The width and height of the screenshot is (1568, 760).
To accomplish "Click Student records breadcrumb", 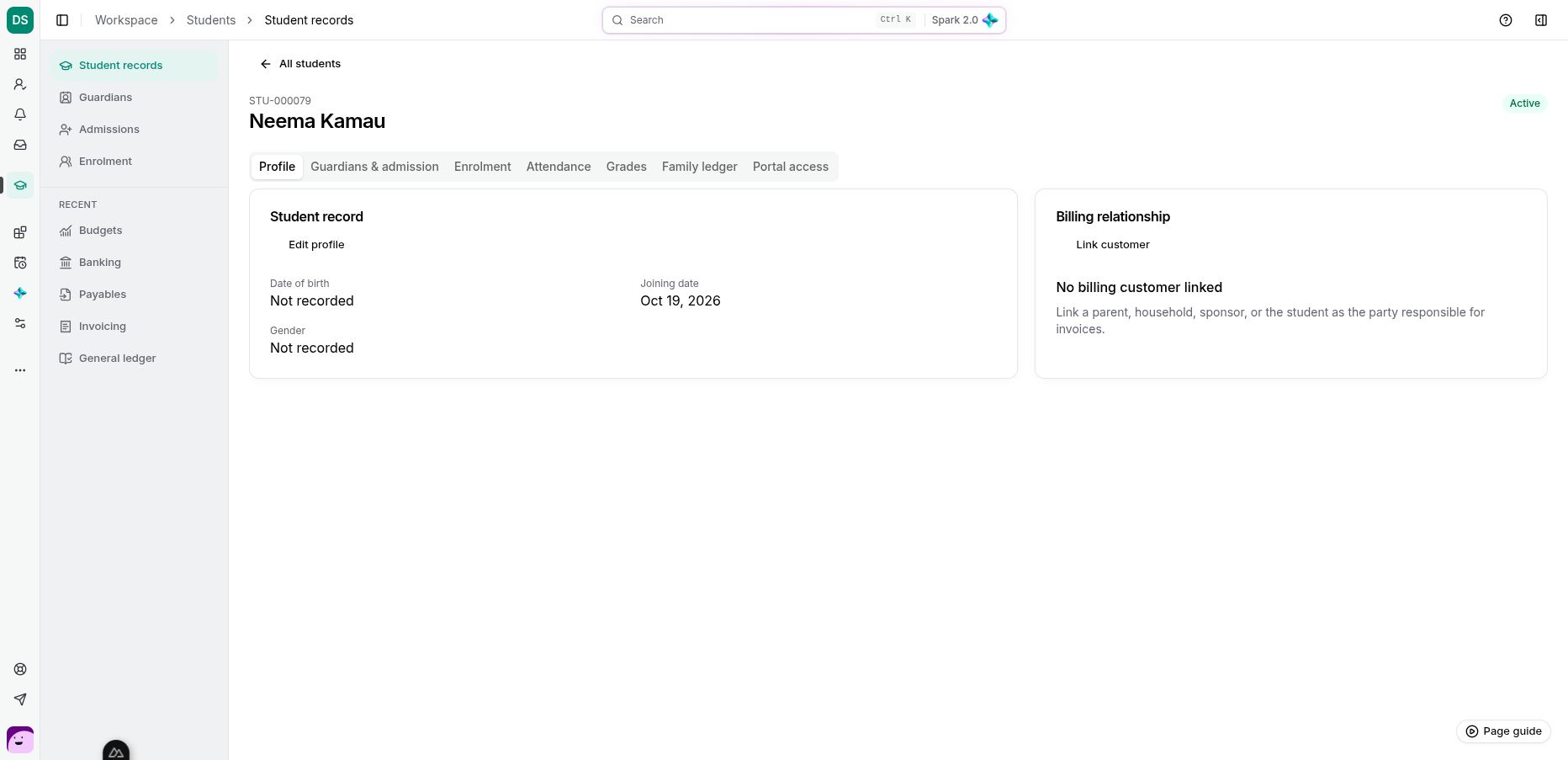I will [x=309, y=20].
